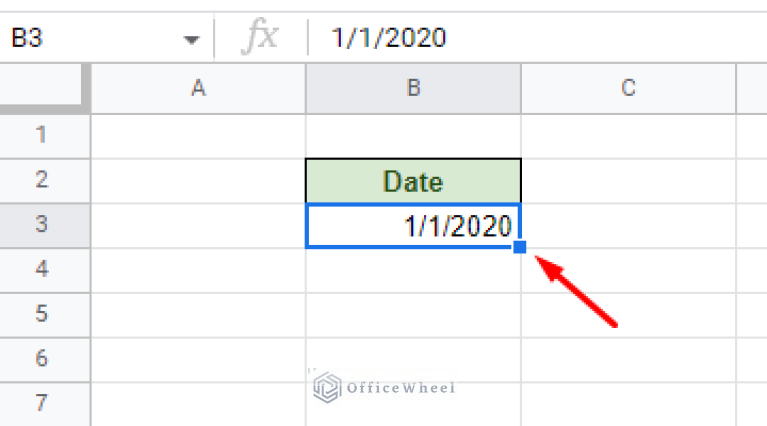Click the blue fill handle square
Screen dimensions: 767x426
[x=520, y=247]
